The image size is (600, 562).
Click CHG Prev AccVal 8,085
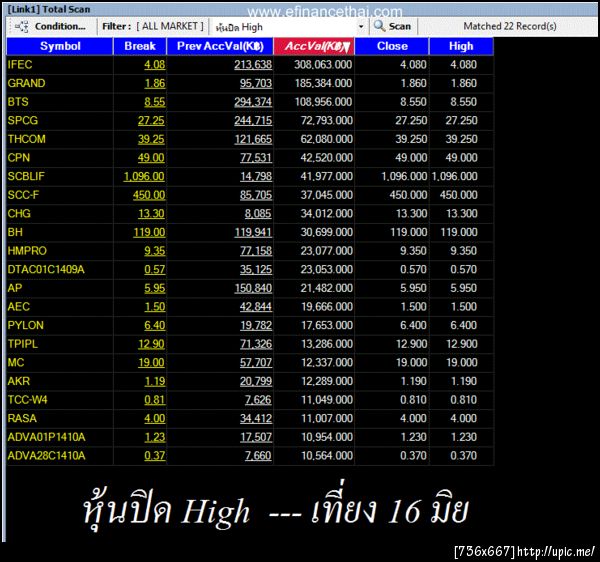tap(258, 213)
